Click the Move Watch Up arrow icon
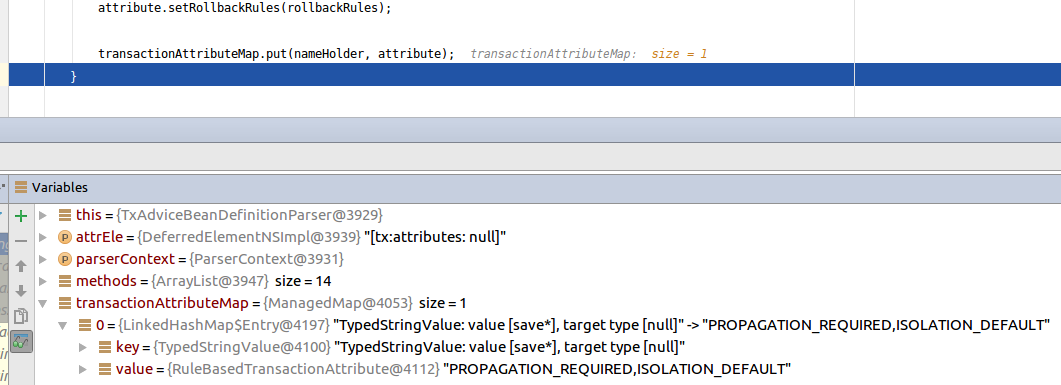The image size is (1061, 385). [x=21, y=266]
